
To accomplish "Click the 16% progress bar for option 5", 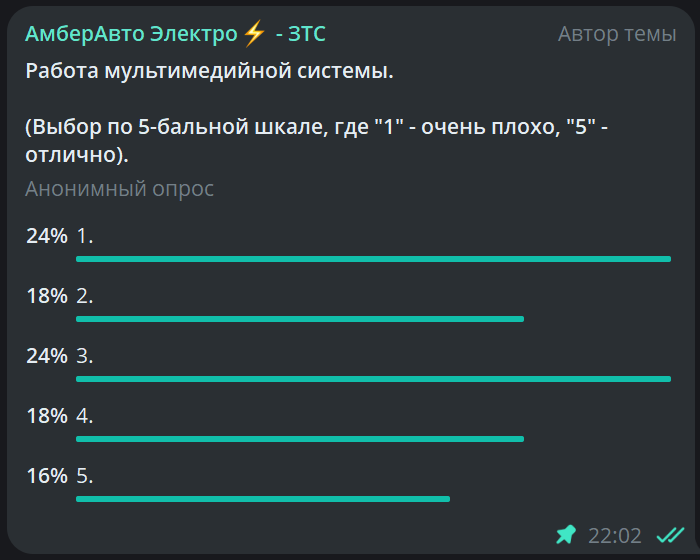I will 263,498.
